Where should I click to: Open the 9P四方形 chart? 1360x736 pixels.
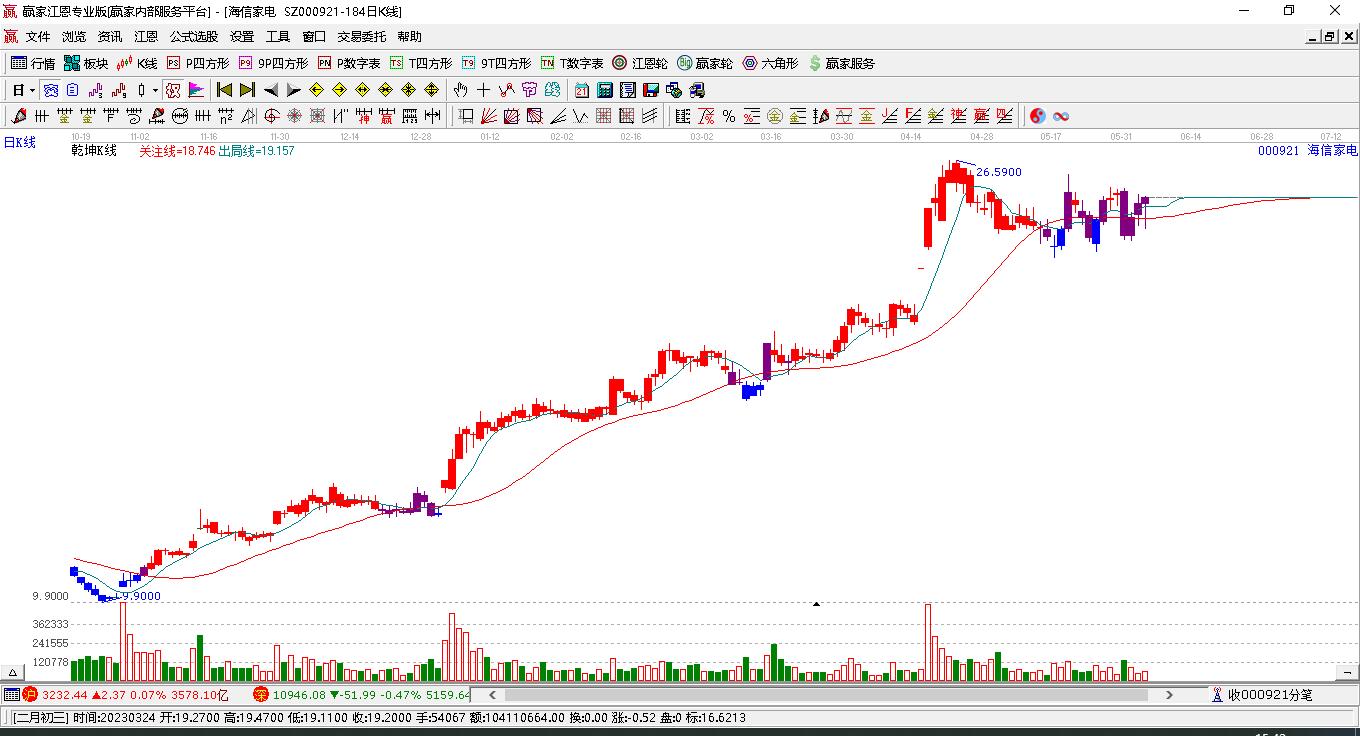click(273, 63)
